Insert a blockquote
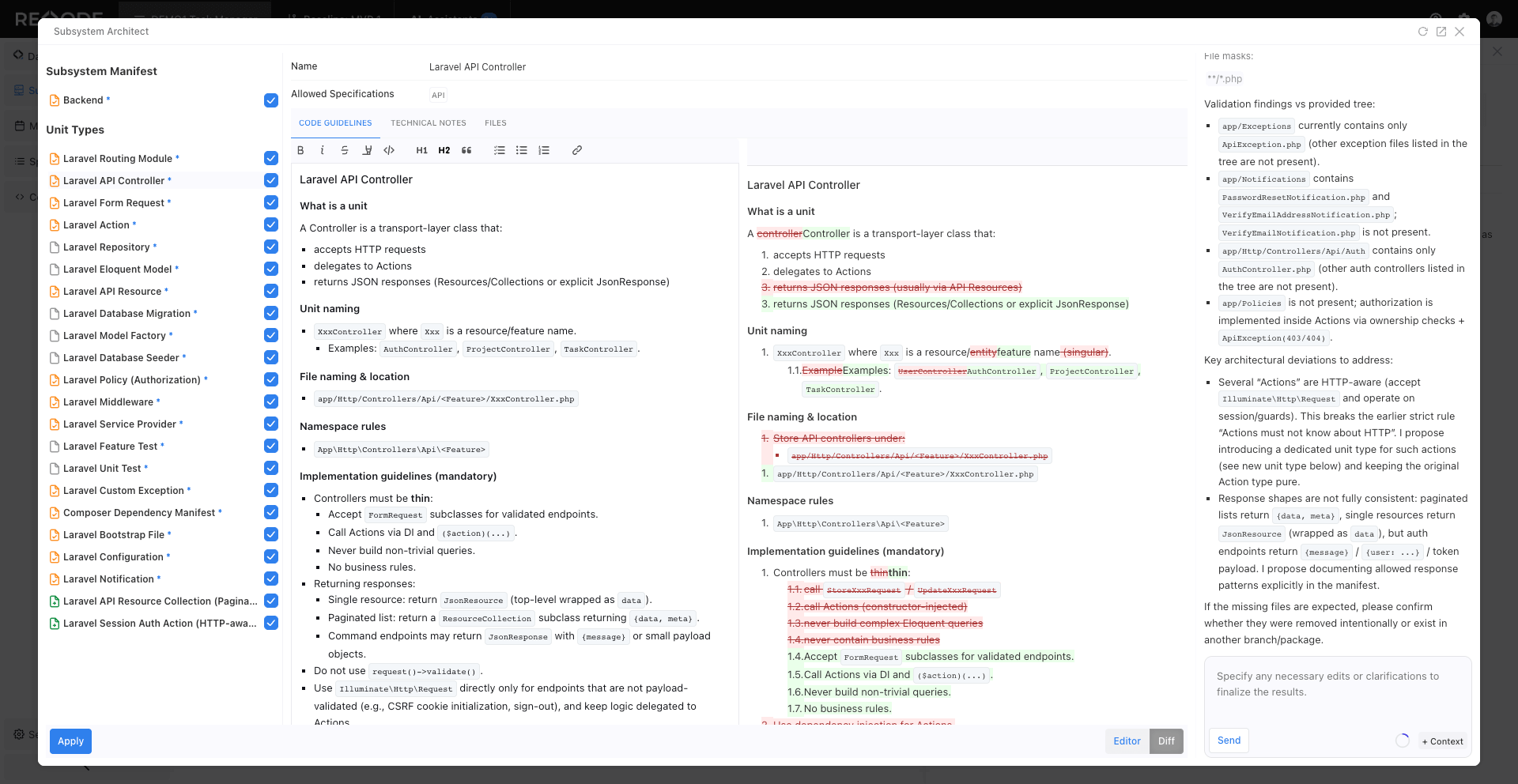This screenshot has height=784, width=1518. coord(466,150)
